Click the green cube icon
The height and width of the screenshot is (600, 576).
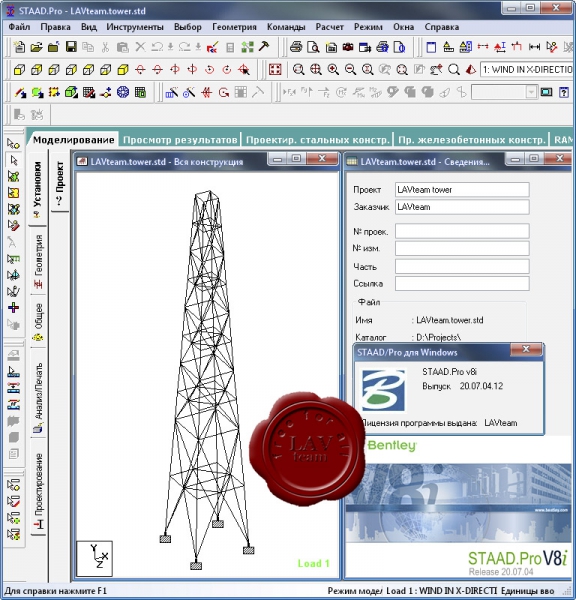[71, 92]
